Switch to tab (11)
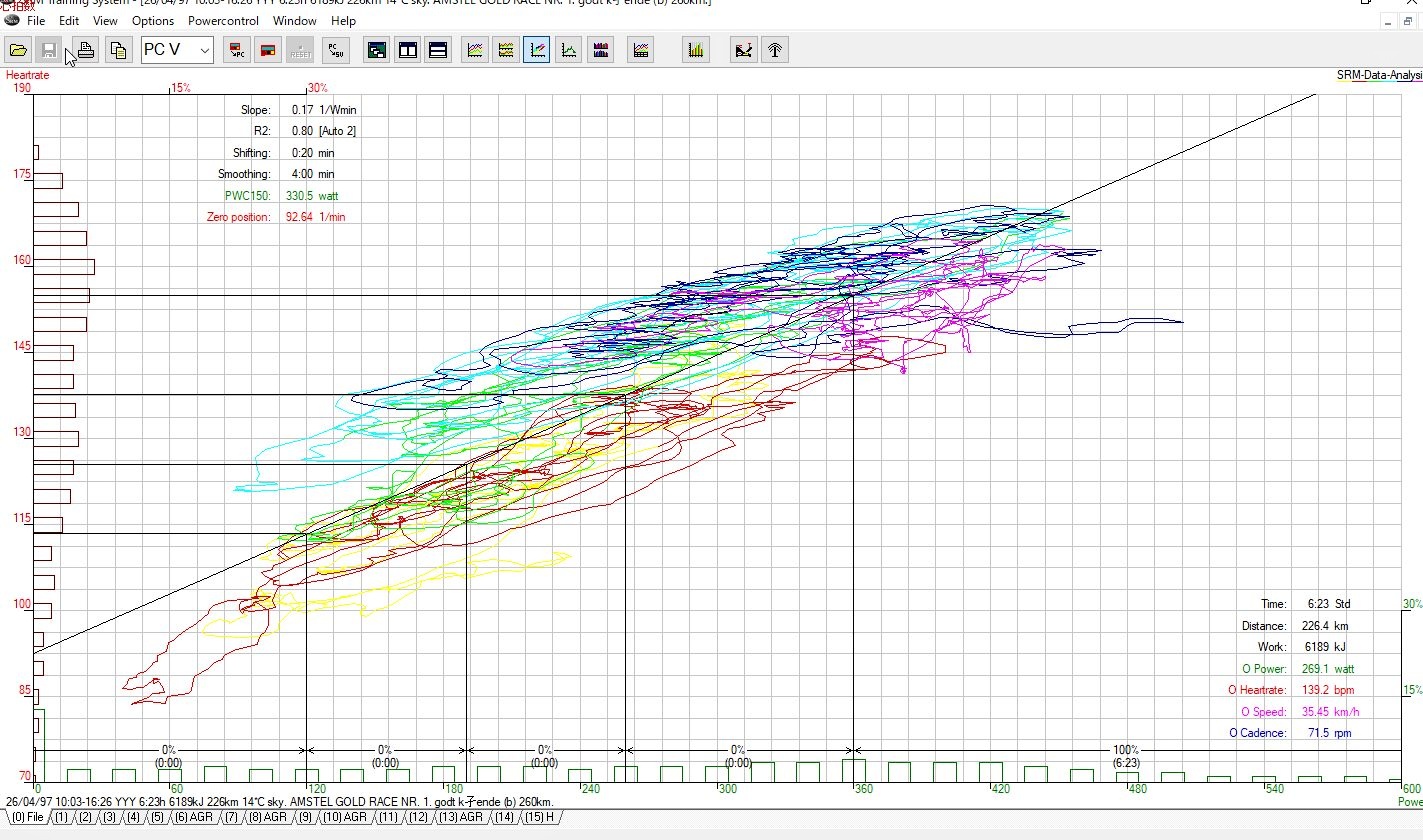 coord(388,817)
